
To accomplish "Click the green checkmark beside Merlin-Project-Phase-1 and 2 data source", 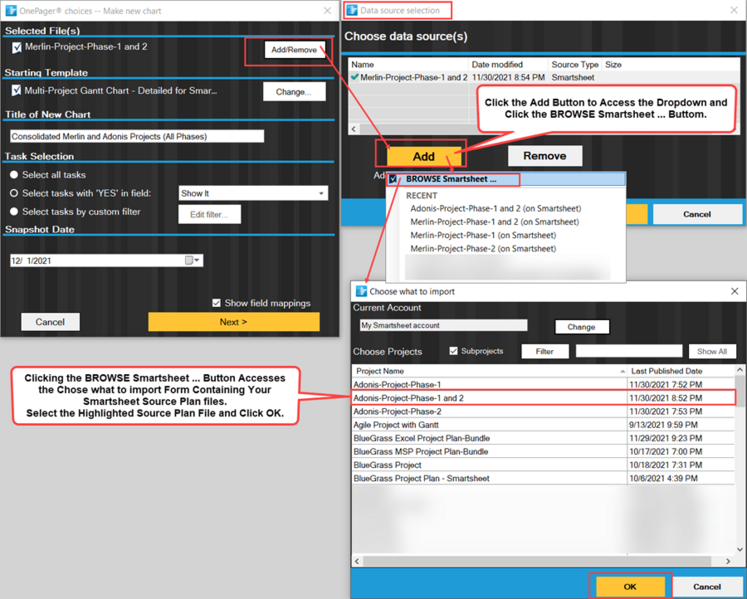I will point(354,77).
